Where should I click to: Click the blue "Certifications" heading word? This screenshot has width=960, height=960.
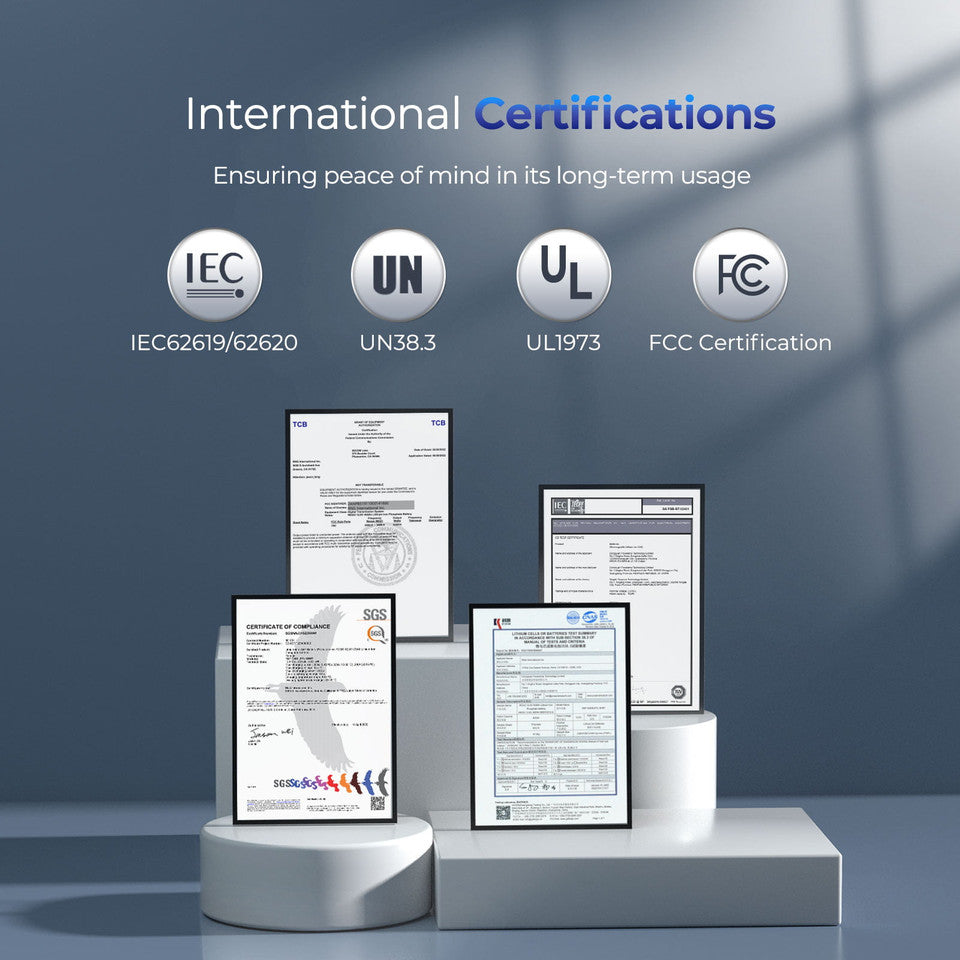point(625,114)
